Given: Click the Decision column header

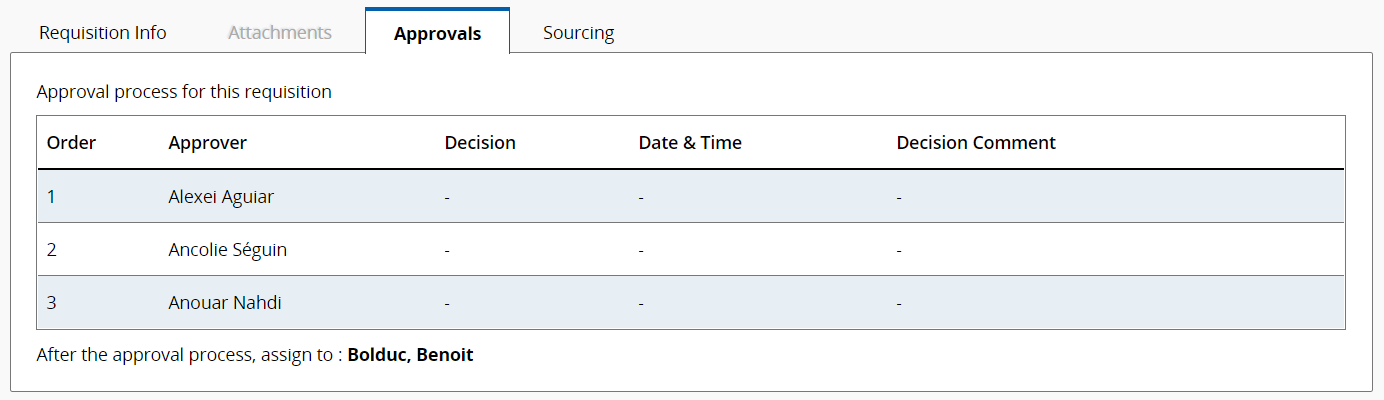Looking at the screenshot, I should tap(480, 142).
